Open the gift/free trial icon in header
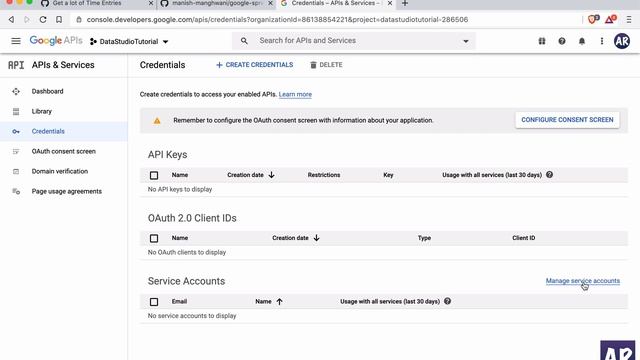640x360 pixels. tap(542, 41)
